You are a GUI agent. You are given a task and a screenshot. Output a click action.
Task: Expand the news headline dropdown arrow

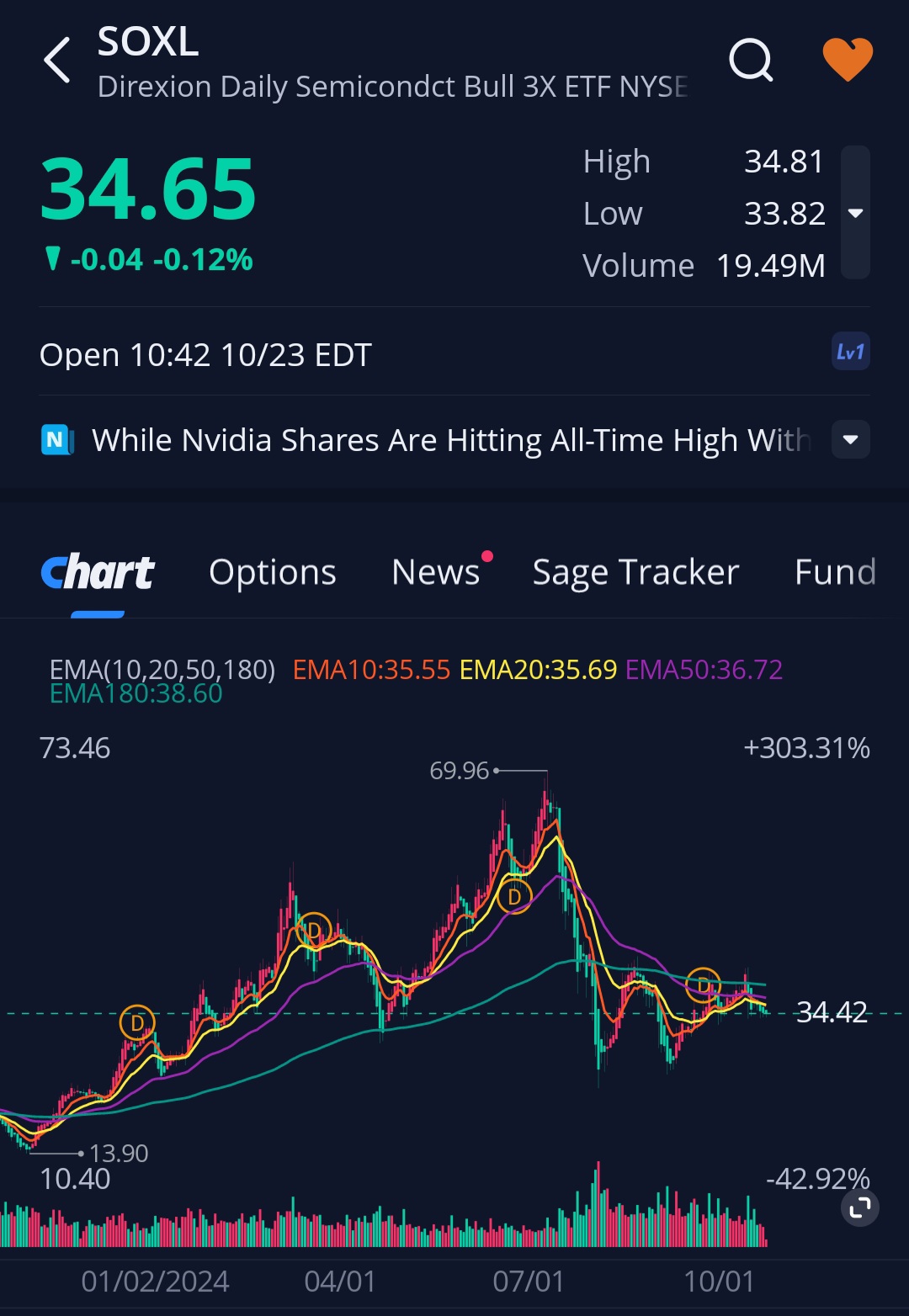[851, 439]
